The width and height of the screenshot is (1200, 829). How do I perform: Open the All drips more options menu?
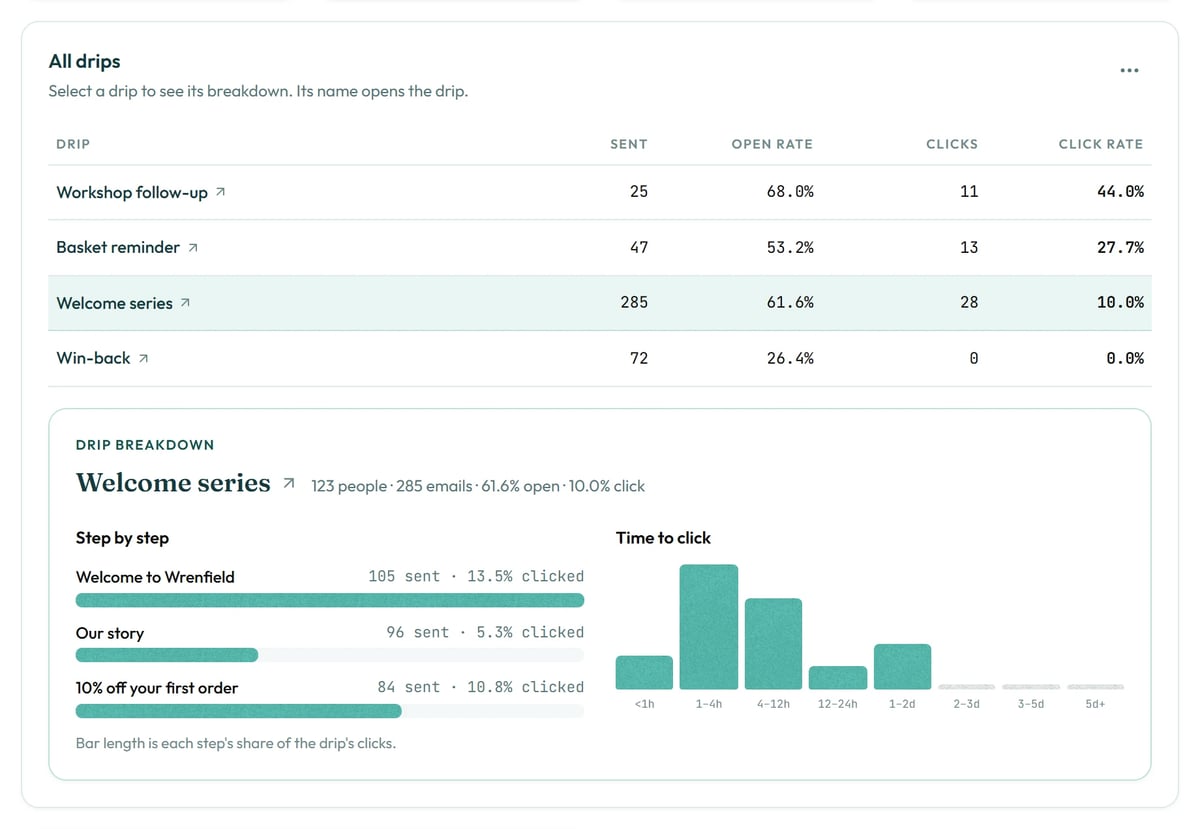point(1129,70)
